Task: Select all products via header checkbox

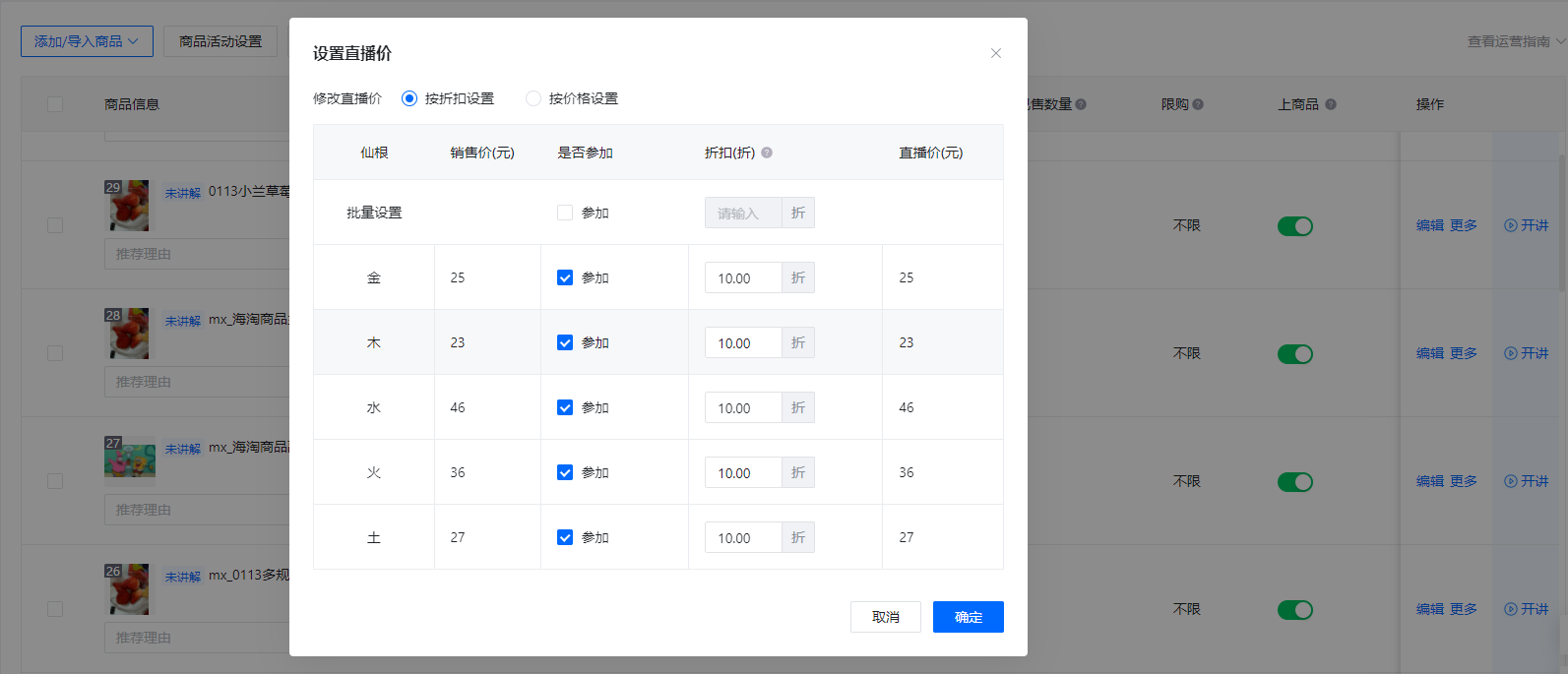Action: click(x=55, y=104)
